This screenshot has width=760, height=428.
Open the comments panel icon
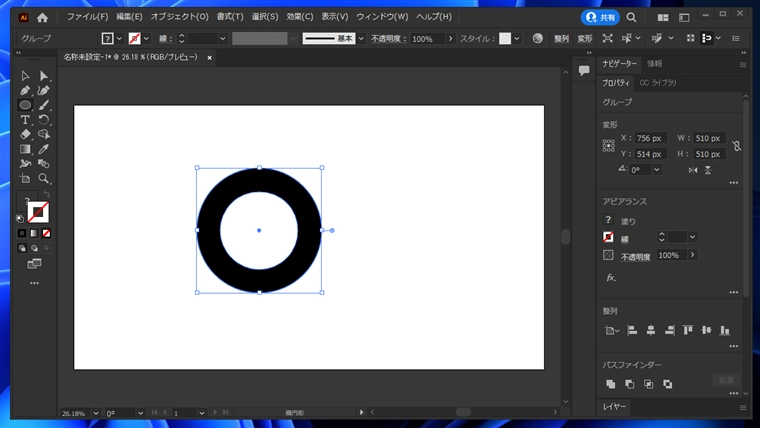[584, 70]
